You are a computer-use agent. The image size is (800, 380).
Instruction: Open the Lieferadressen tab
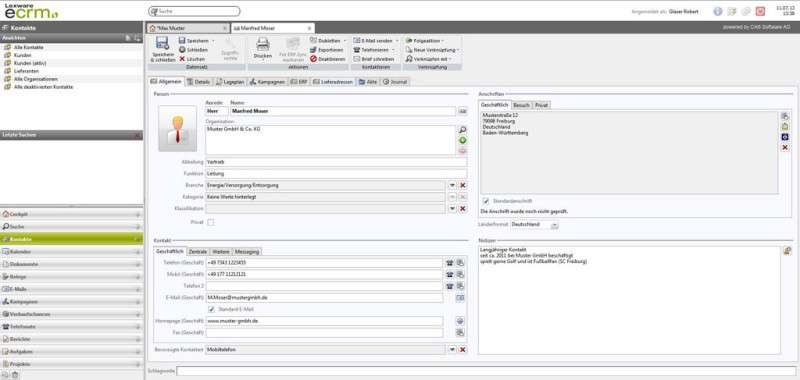click(x=333, y=81)
